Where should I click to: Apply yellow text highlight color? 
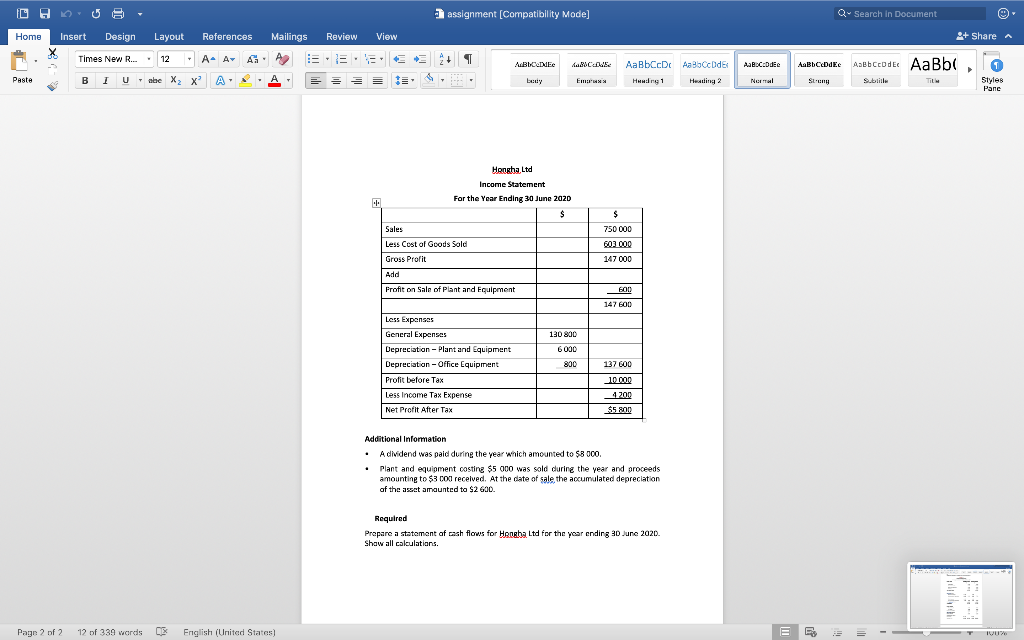[x=246, y=80]
